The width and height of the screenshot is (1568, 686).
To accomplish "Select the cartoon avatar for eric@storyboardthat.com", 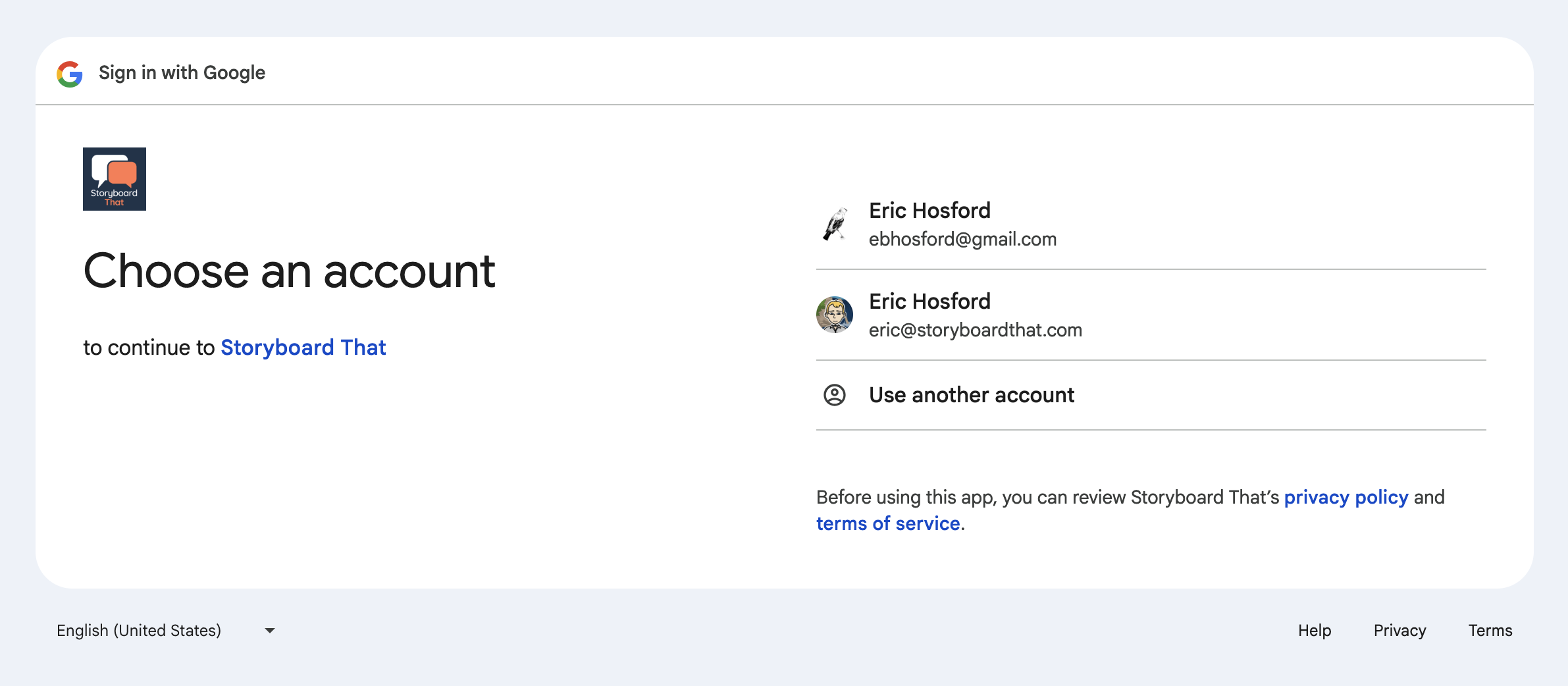I will [x=835, y=315].
